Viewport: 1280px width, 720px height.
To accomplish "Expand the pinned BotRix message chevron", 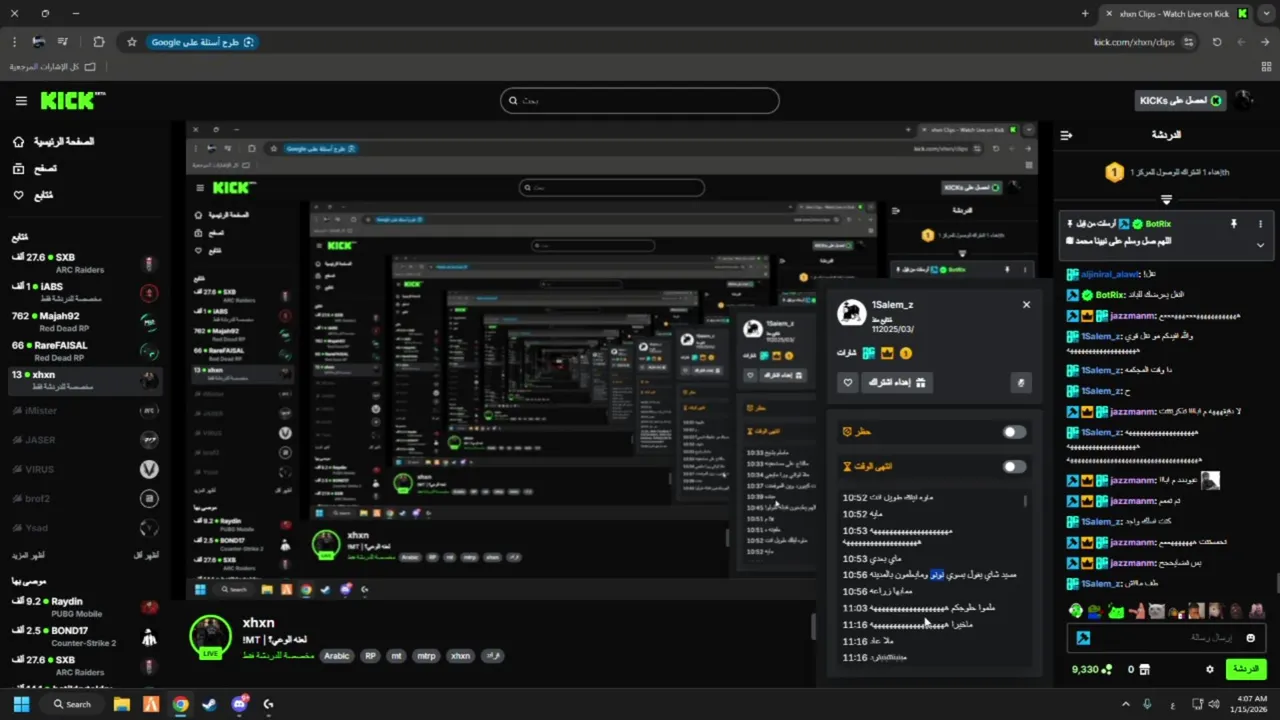I will click(x=1260, y=244).
